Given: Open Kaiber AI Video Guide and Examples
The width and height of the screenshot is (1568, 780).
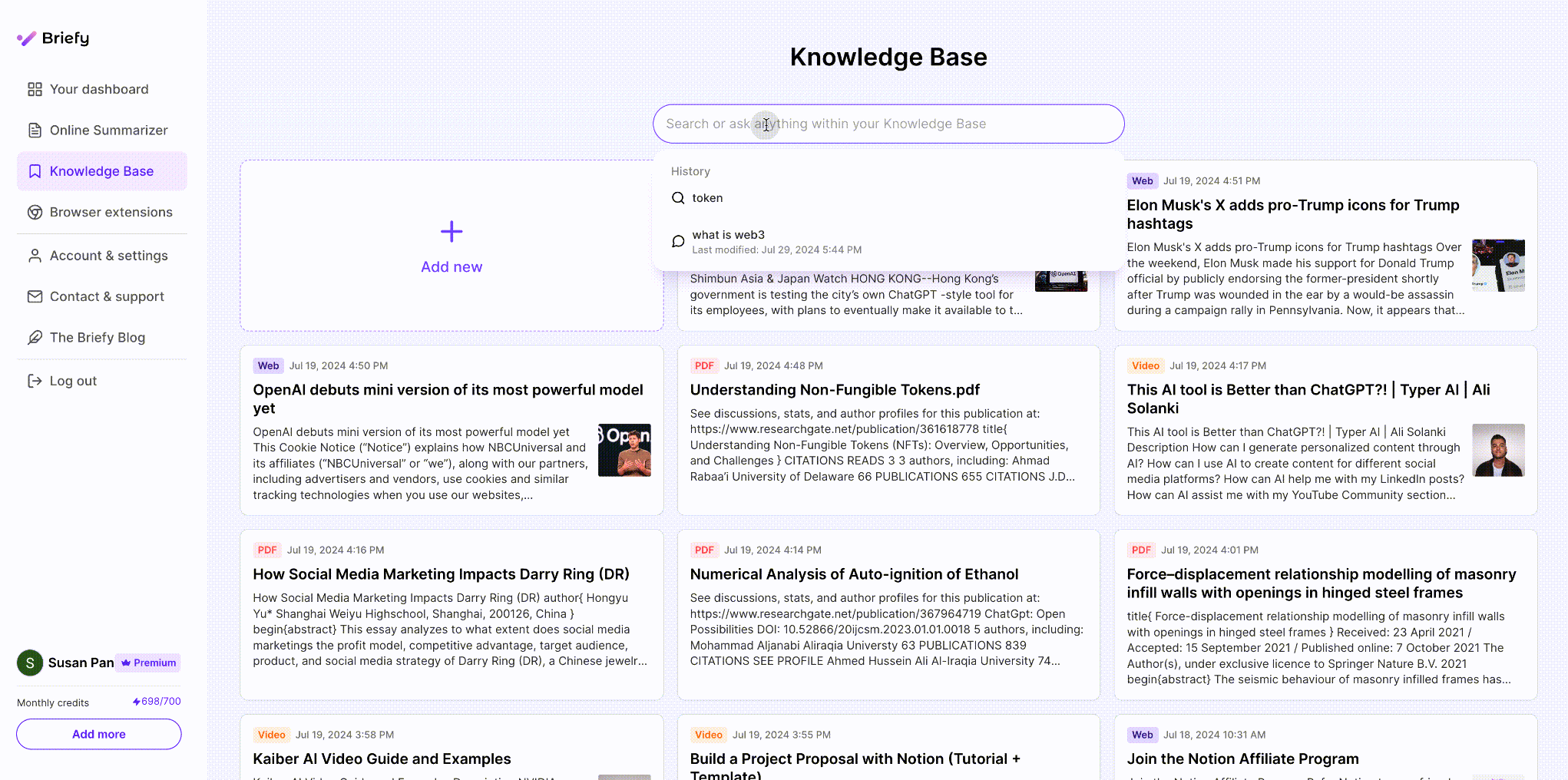Looking at the screenshot, I should point(382,759).
